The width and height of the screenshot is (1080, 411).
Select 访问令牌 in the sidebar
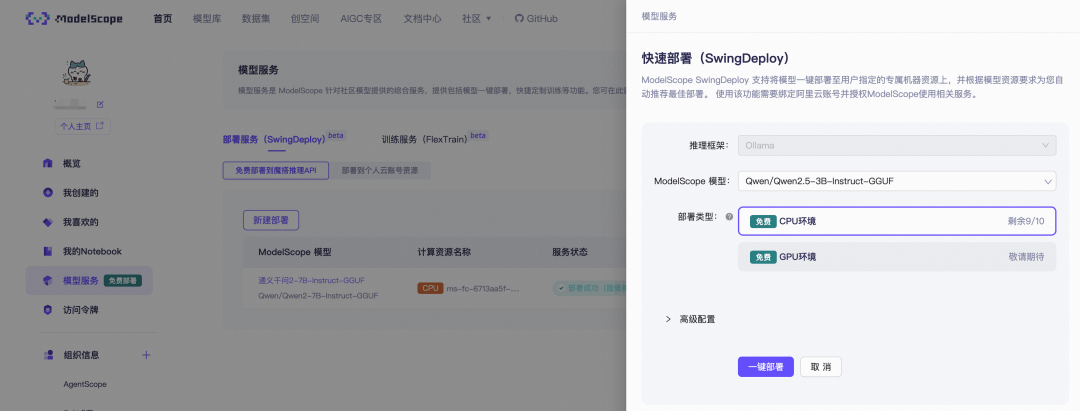(x=81, y=310)
